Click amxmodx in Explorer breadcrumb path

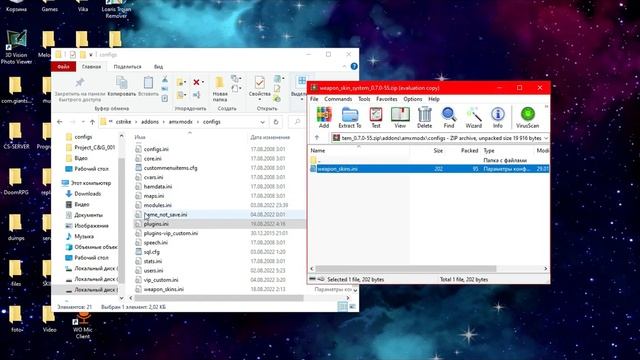(x=180, y=122)
